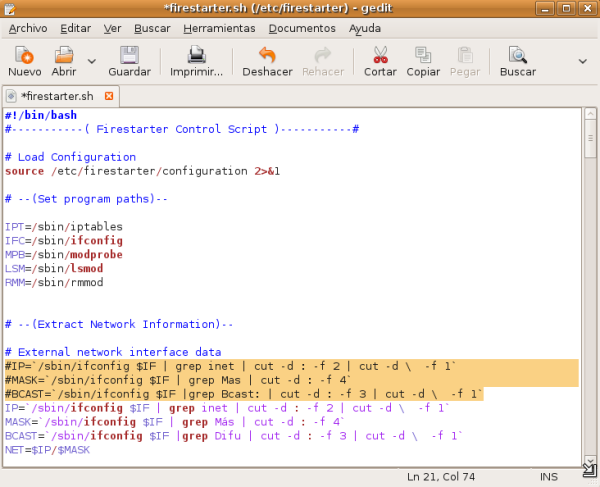This screenshot has width=600, height=487.
Task: Copy selection with Copiar icon
Action: (x=423, y=57)
